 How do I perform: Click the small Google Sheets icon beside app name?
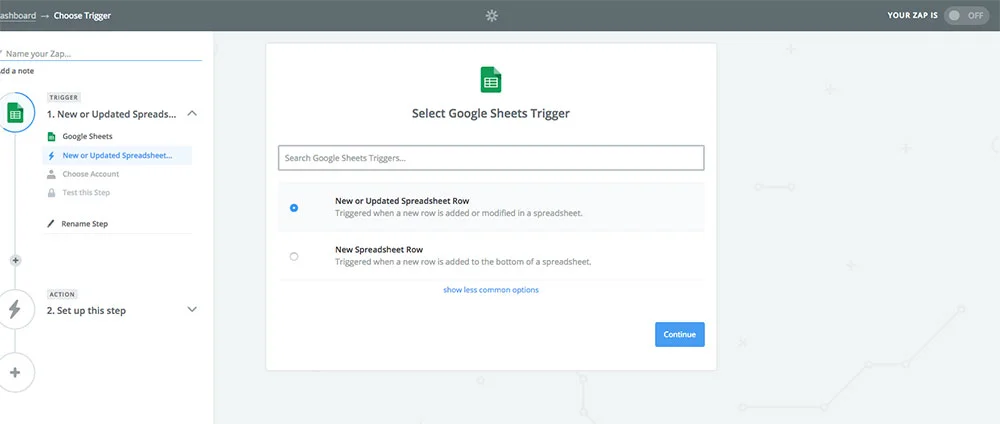point(51,136)
